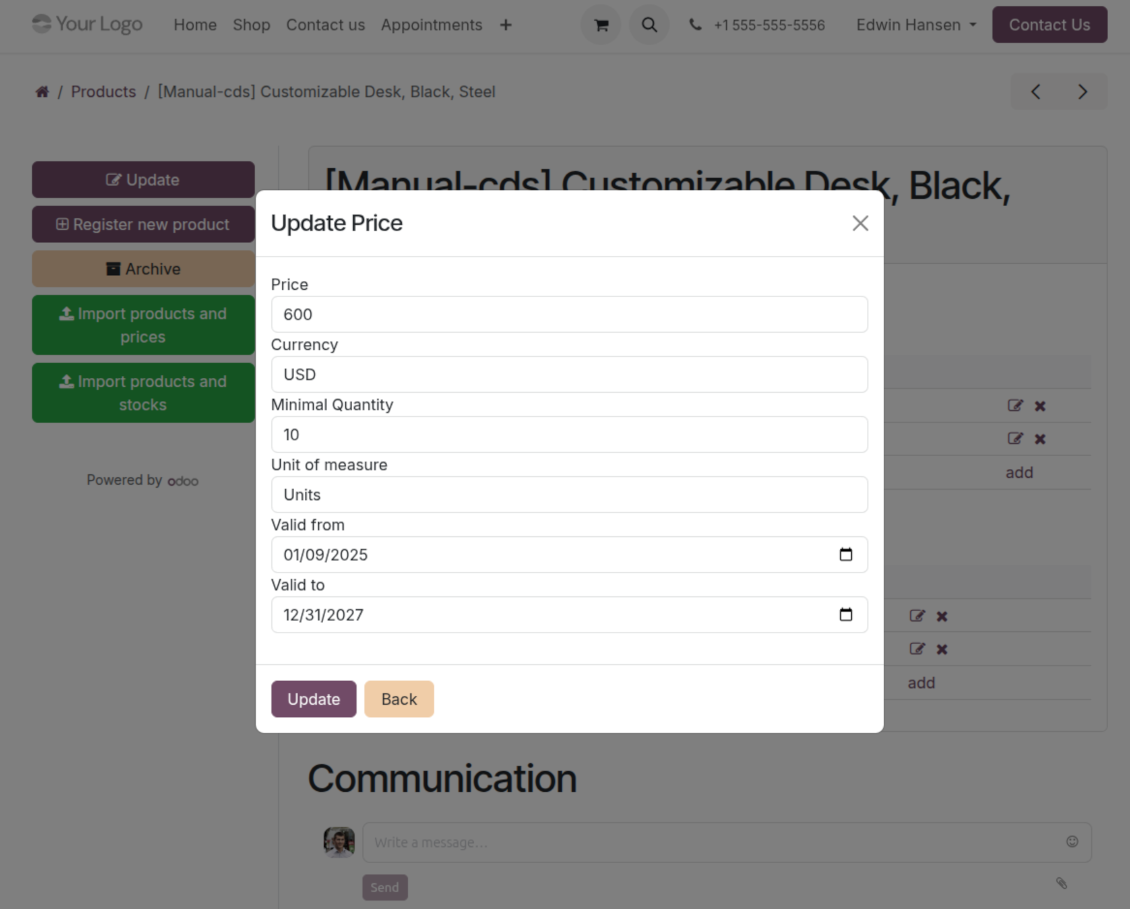Open the Appointments menu item

pos(431,25)
